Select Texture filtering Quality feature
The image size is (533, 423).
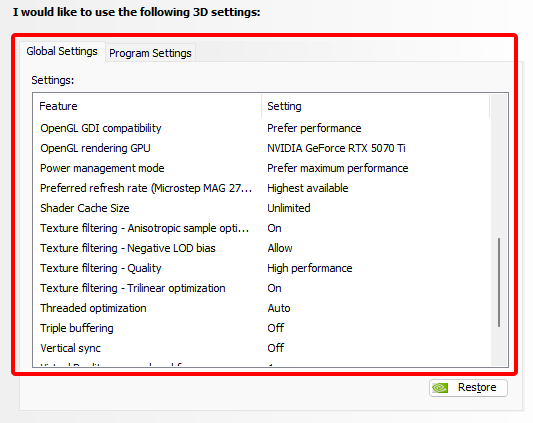(x=101, y=268)
